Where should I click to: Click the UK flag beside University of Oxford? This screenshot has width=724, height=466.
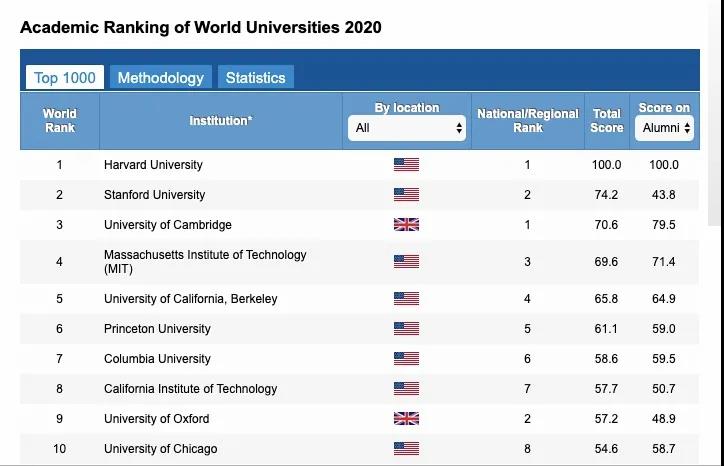[x=406, y=419]
